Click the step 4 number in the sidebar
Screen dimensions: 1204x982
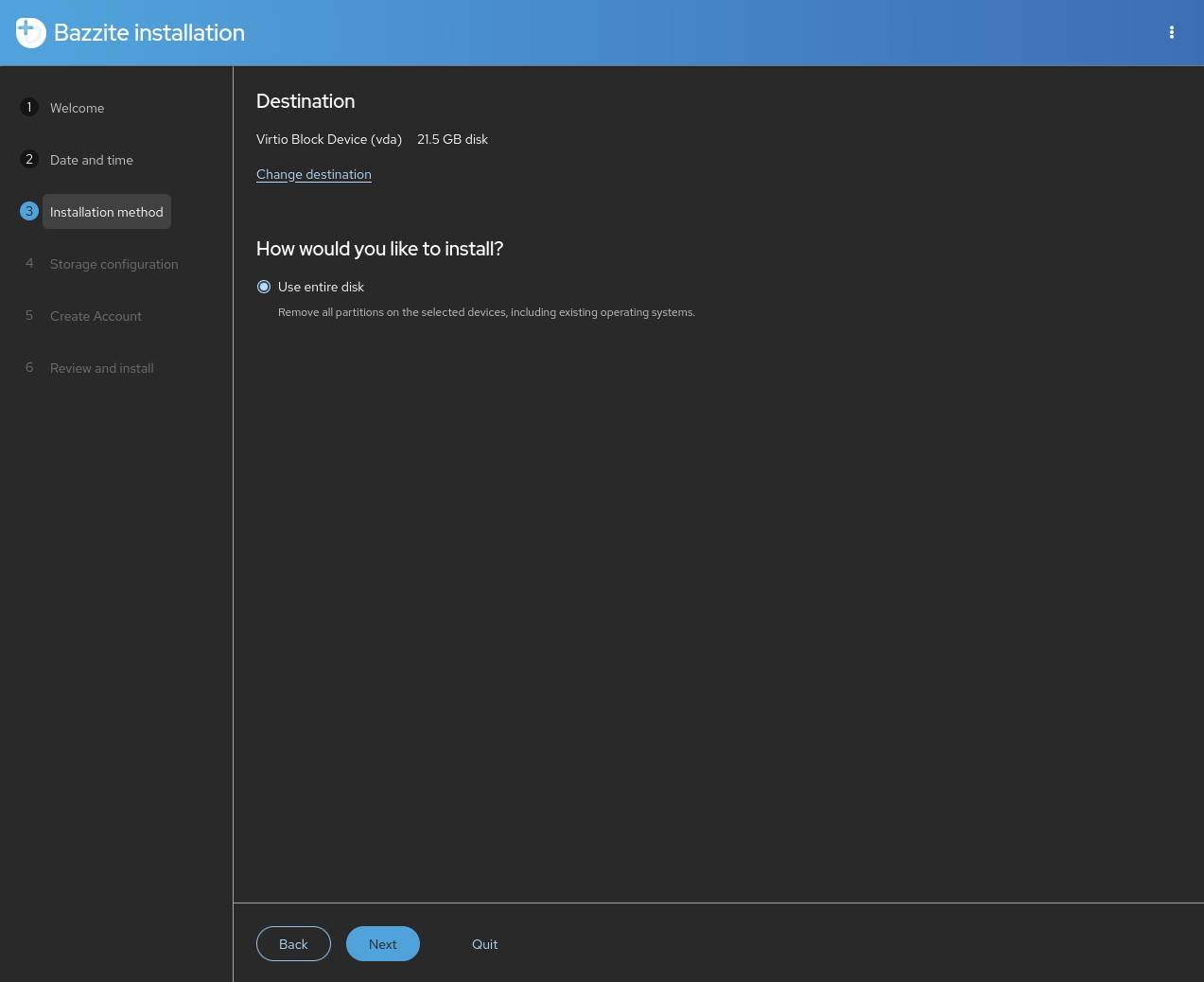(29, 264)
